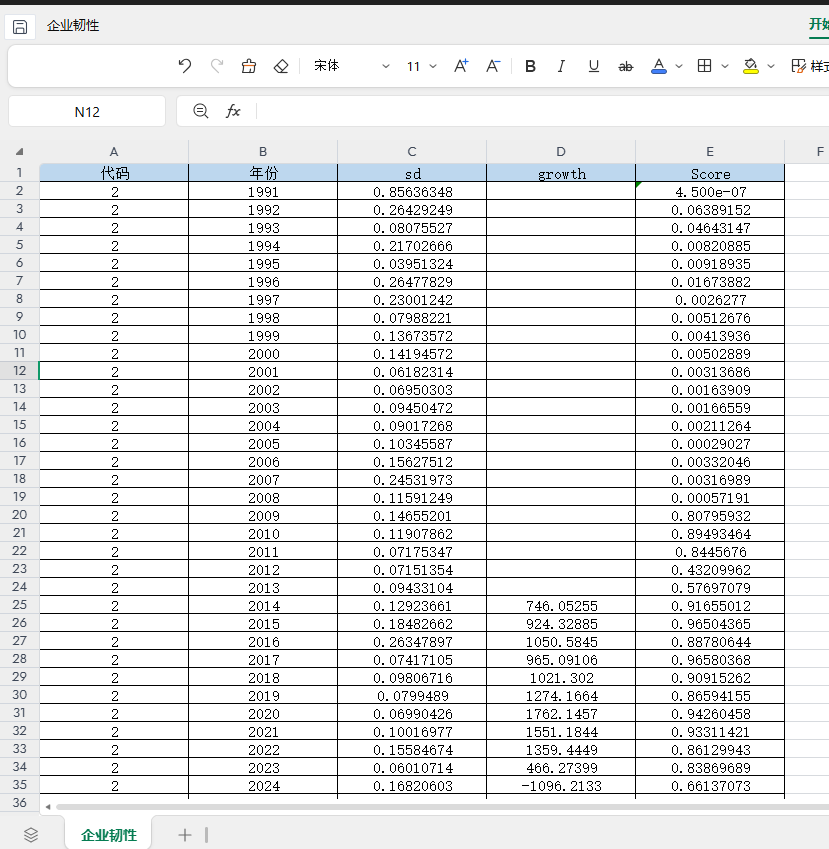Viewport: 829px width, 849px height.
Task: Add a new sheet with plus button
Action: click(x=185, y=835)
